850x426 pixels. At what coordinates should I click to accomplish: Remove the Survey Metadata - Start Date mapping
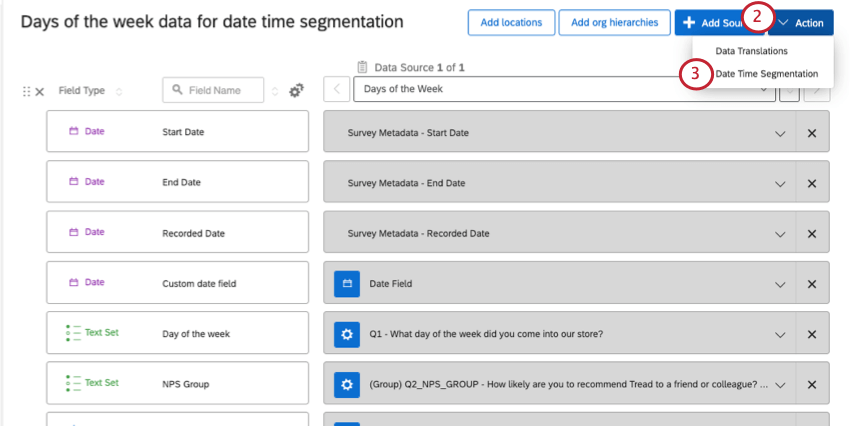tap(811, 132)
